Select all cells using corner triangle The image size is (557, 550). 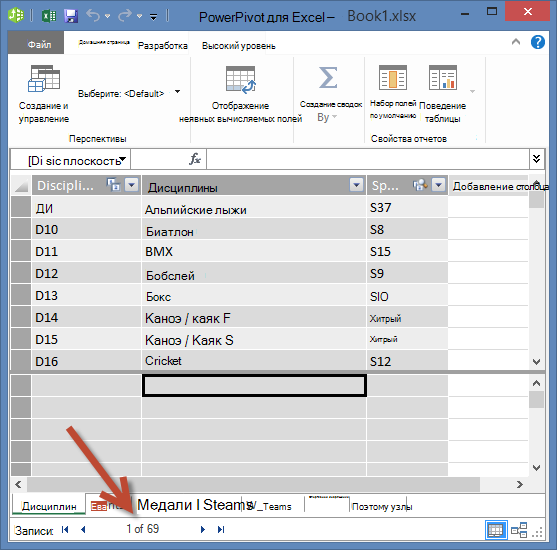point(21,185)
